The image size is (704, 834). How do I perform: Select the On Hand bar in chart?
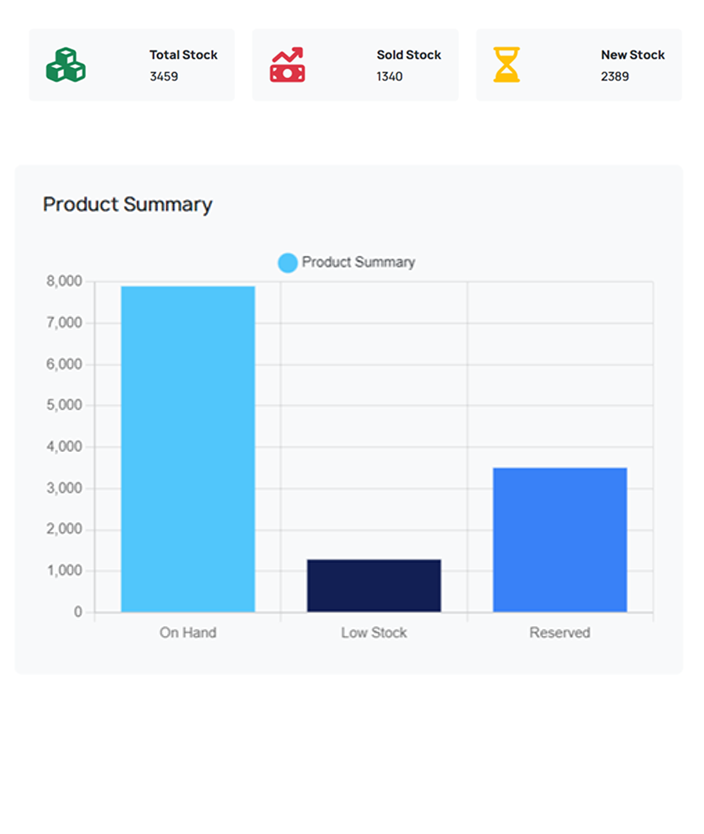[x=188, y=449]
